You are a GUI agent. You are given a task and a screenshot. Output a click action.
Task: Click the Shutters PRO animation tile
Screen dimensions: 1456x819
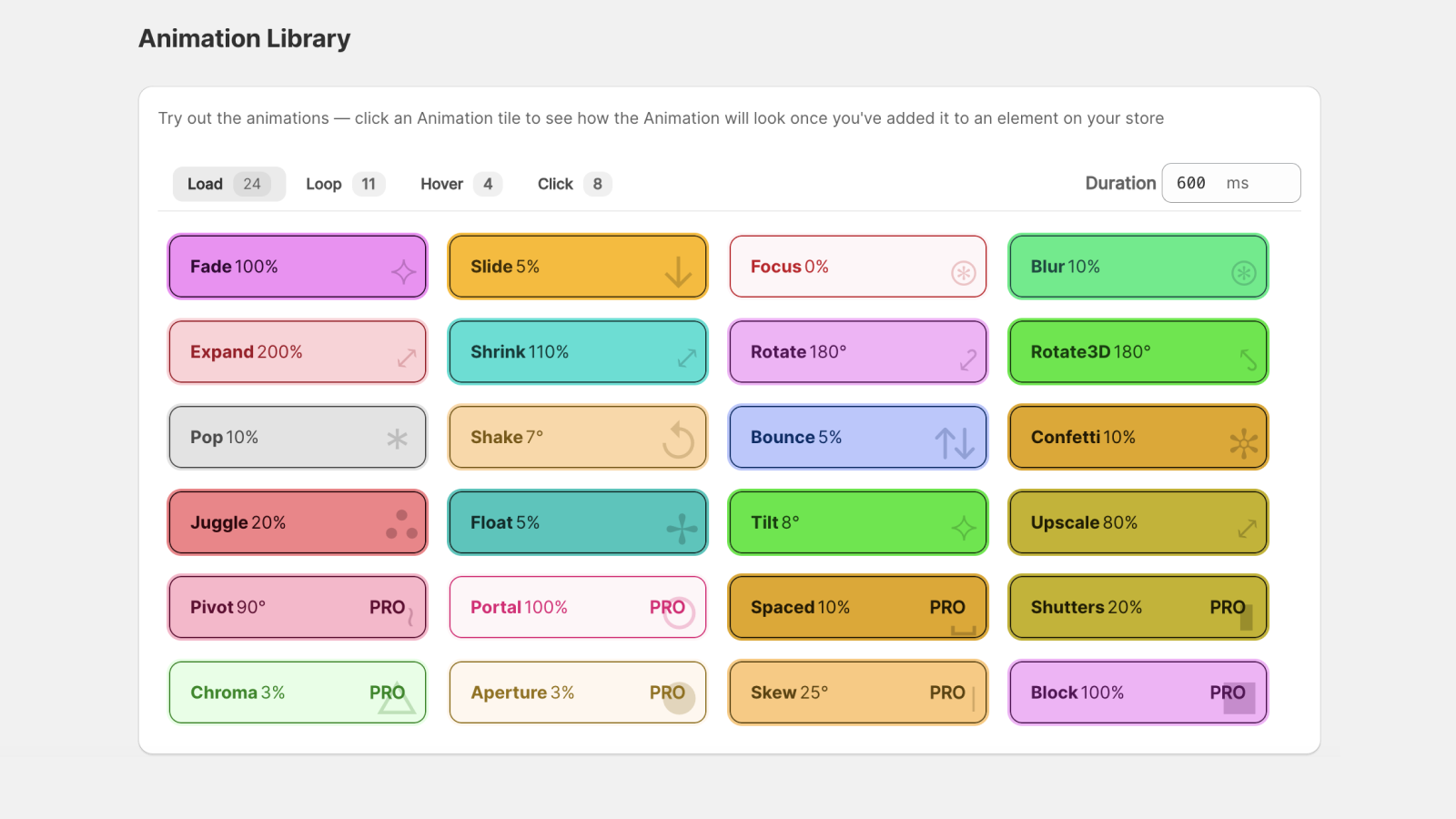point(1137,607)
